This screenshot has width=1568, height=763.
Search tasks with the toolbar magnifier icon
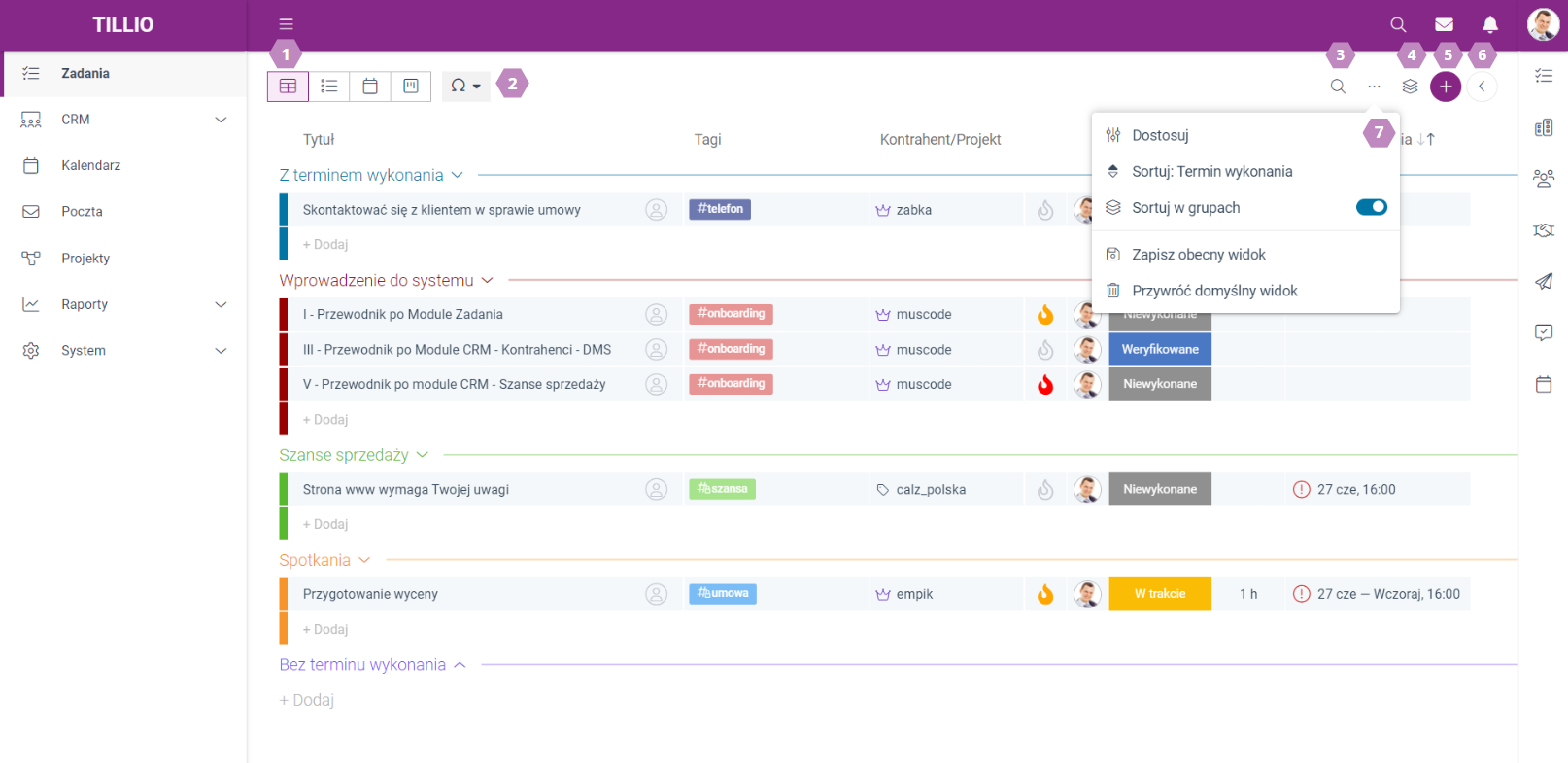pos(1338,87)
